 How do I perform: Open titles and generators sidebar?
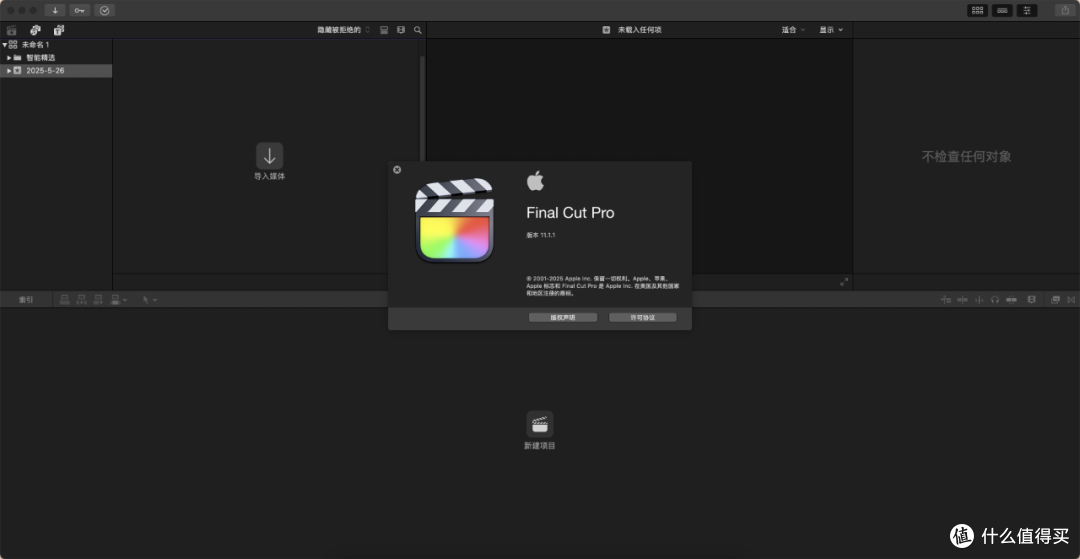(59, 30)
